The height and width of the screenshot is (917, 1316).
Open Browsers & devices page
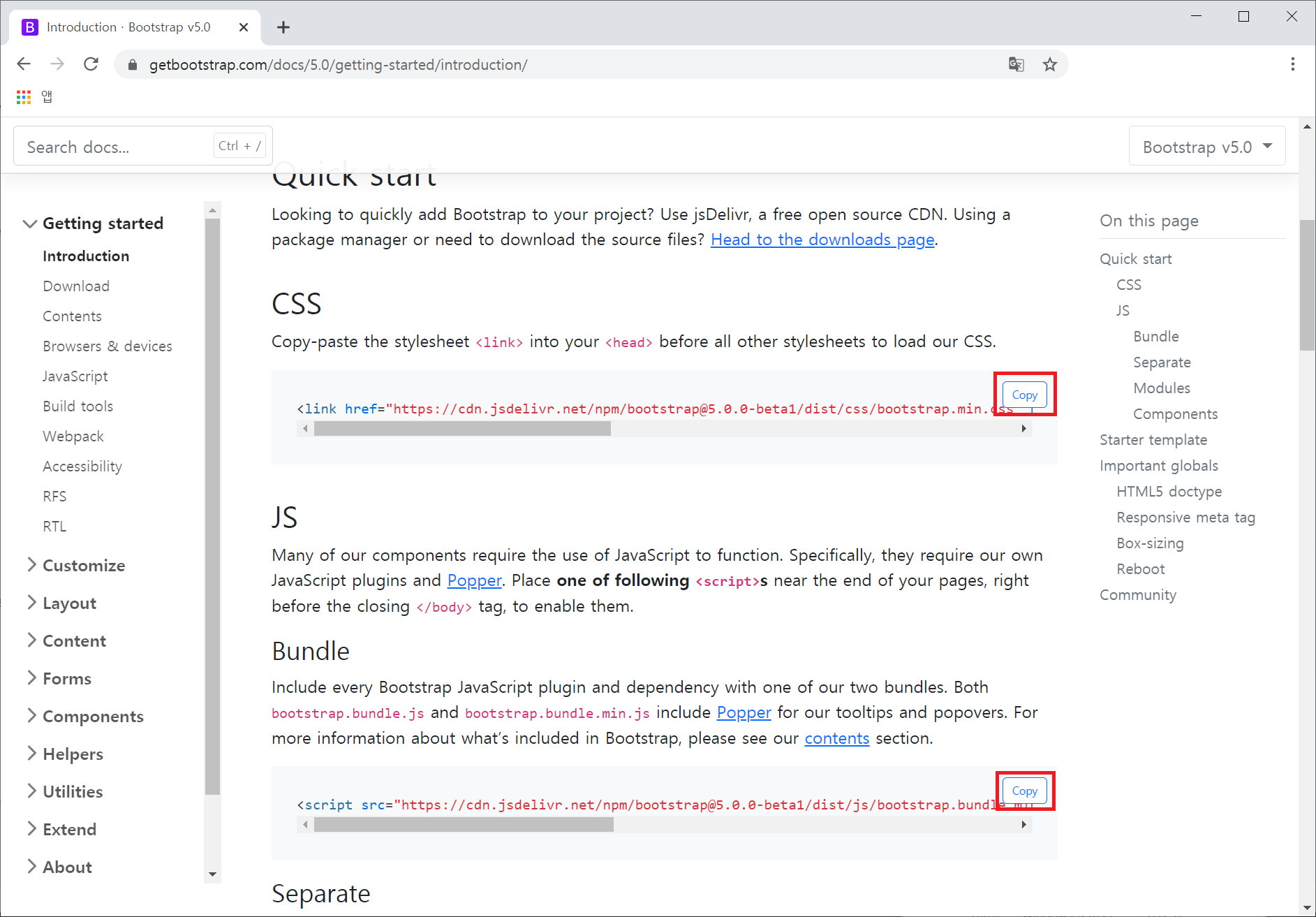coord(108,346)
